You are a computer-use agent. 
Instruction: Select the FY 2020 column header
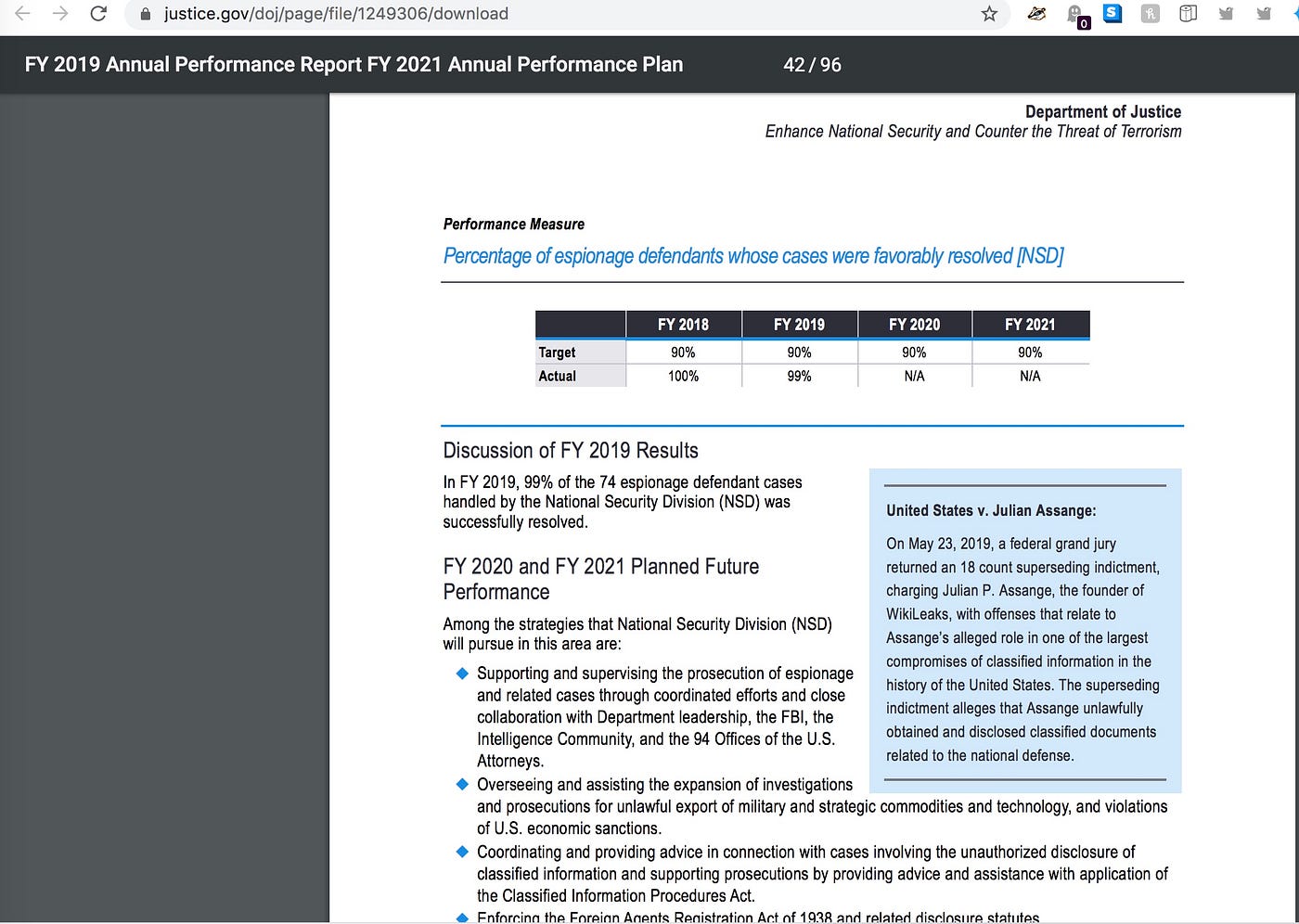914,325
